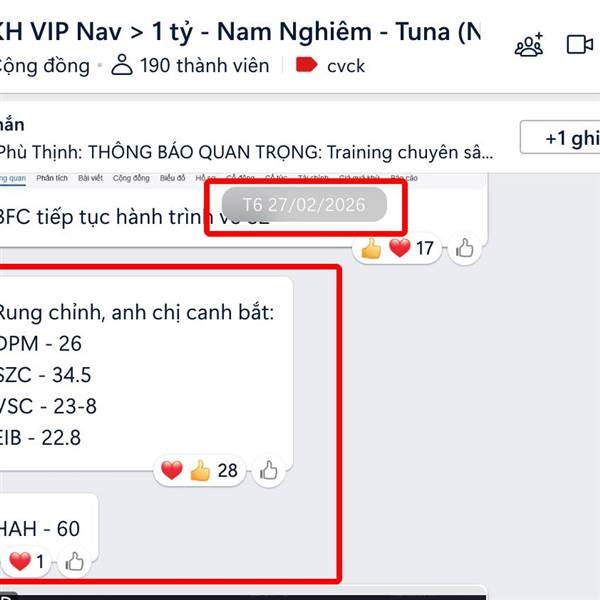Like the Rung chỉnh stock list message

point(268,470)
